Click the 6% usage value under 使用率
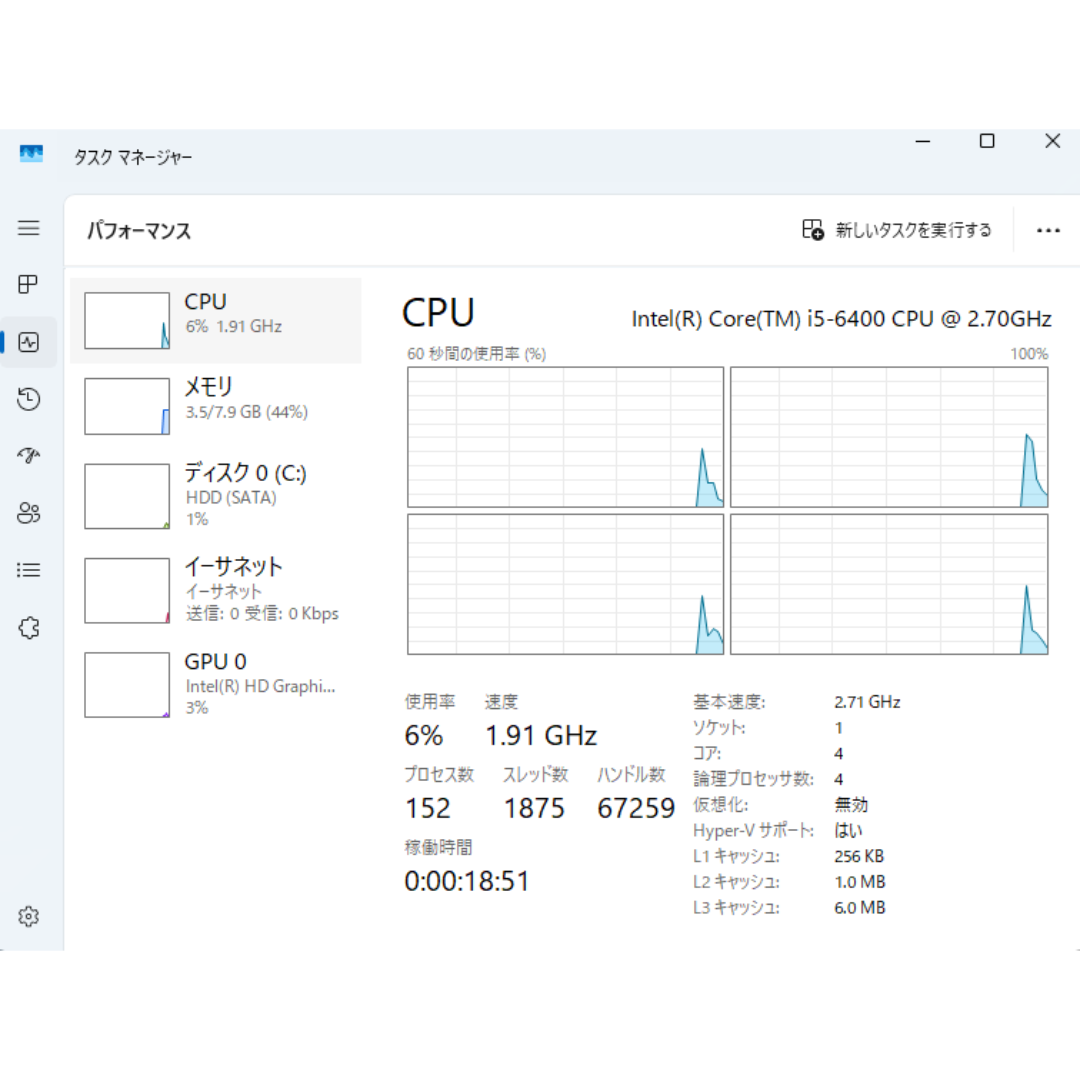Image resolution: width=1080 pixels, height=1080 pixels. coord(424,736)
